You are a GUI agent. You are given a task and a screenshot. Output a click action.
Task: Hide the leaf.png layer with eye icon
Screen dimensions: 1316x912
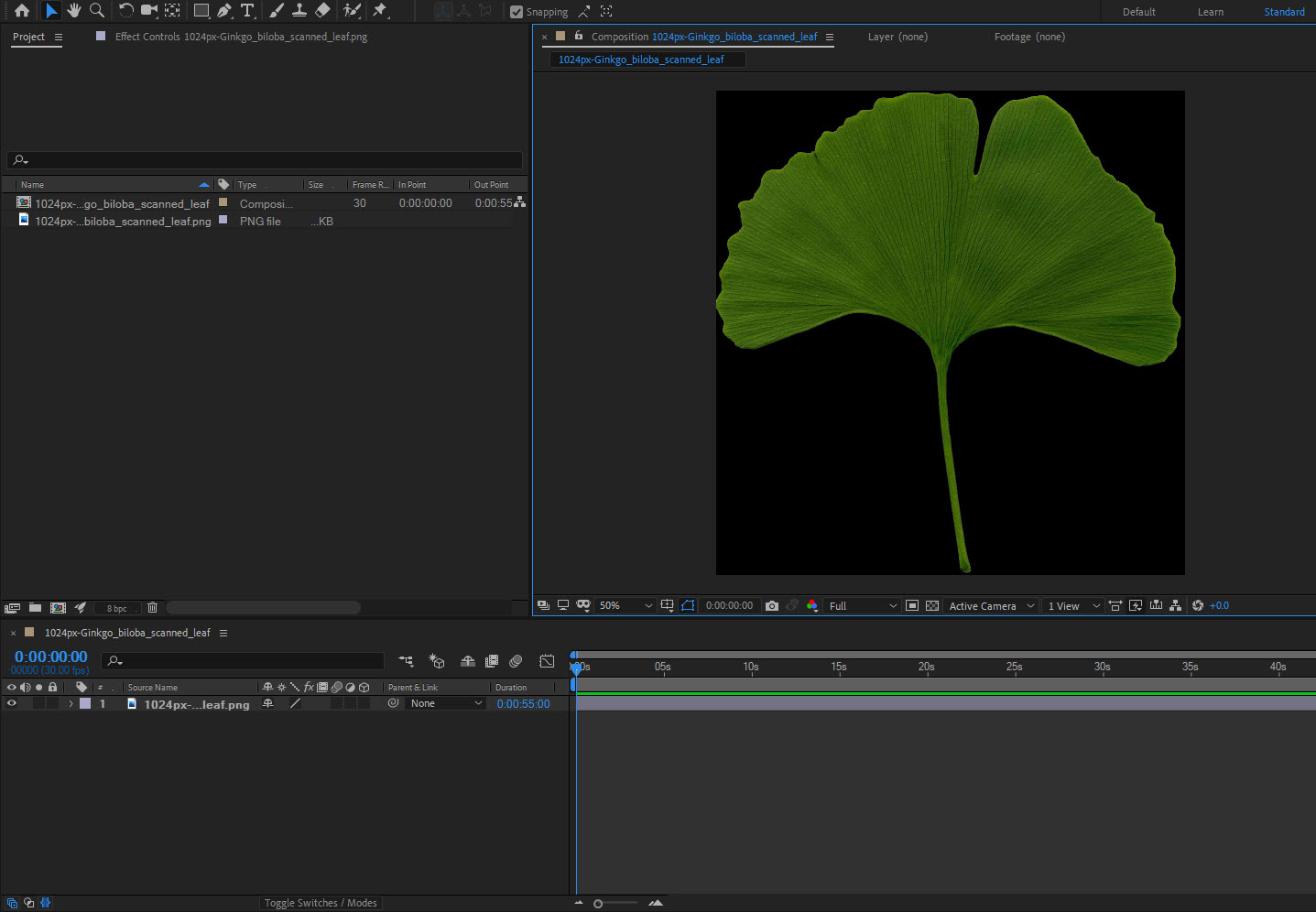point(12,704)
